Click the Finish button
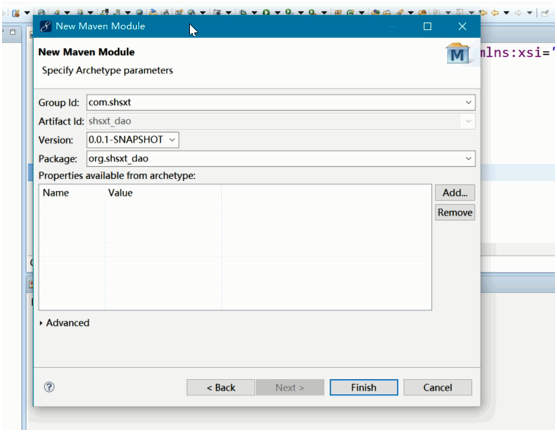The width and height of the screenshot is (557, 432). click(363, 387)
